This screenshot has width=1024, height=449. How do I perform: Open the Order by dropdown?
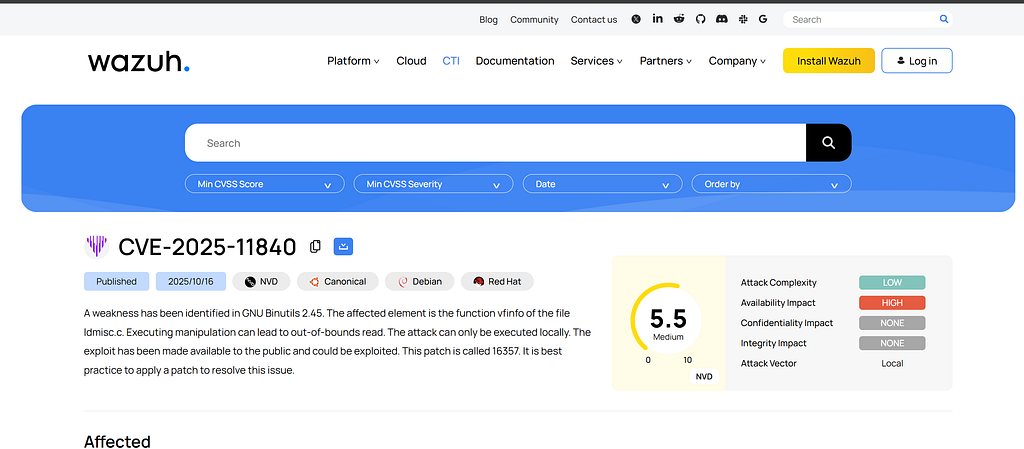[x=771, y=184]
